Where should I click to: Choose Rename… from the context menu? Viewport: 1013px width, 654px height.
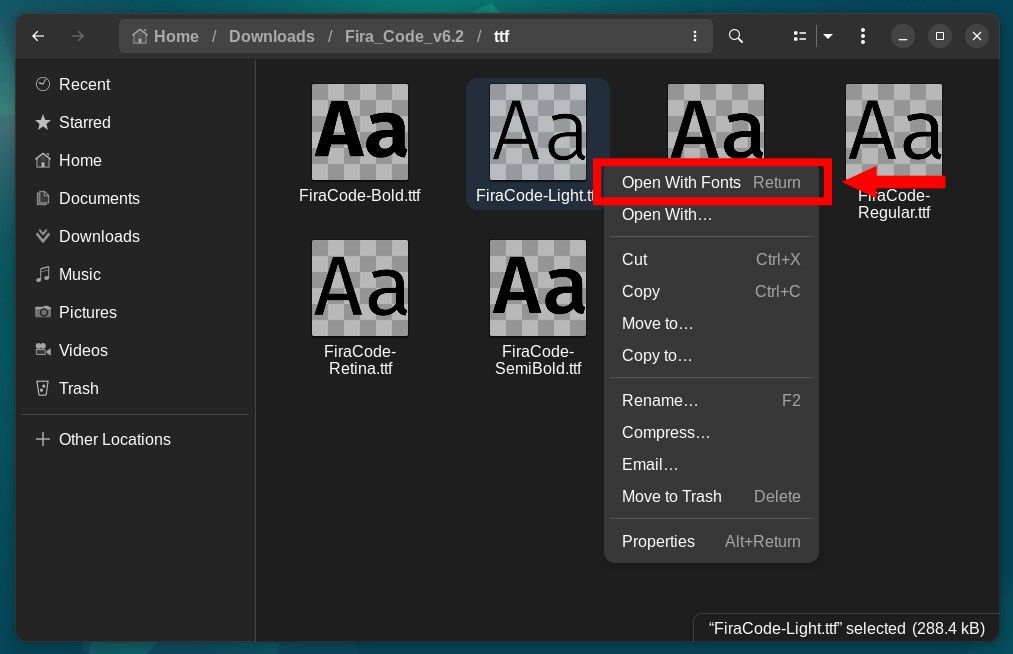tap(711, 401)
